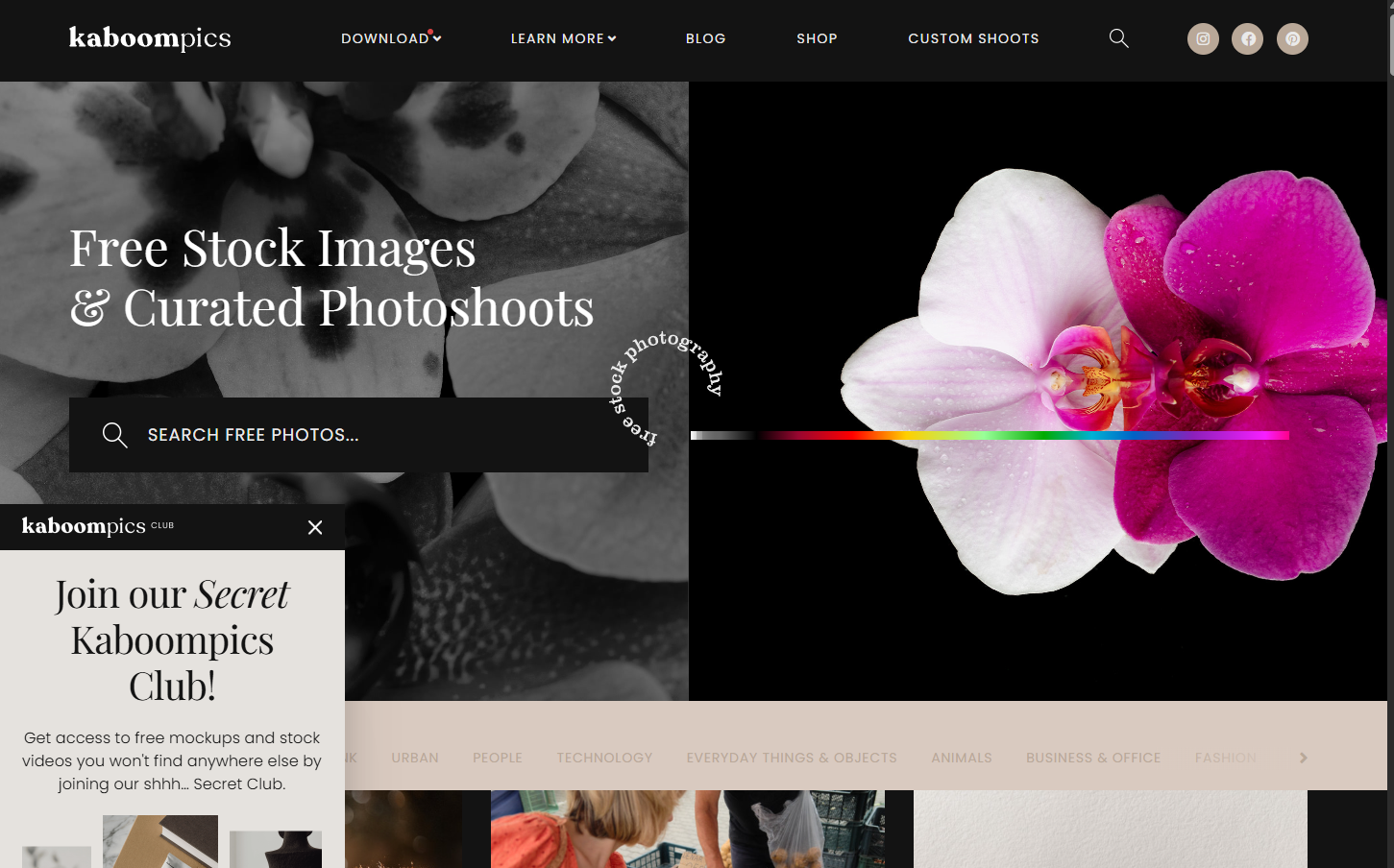Open the header search magnifier icon

pyautogui.click(x=1118, y=38)
